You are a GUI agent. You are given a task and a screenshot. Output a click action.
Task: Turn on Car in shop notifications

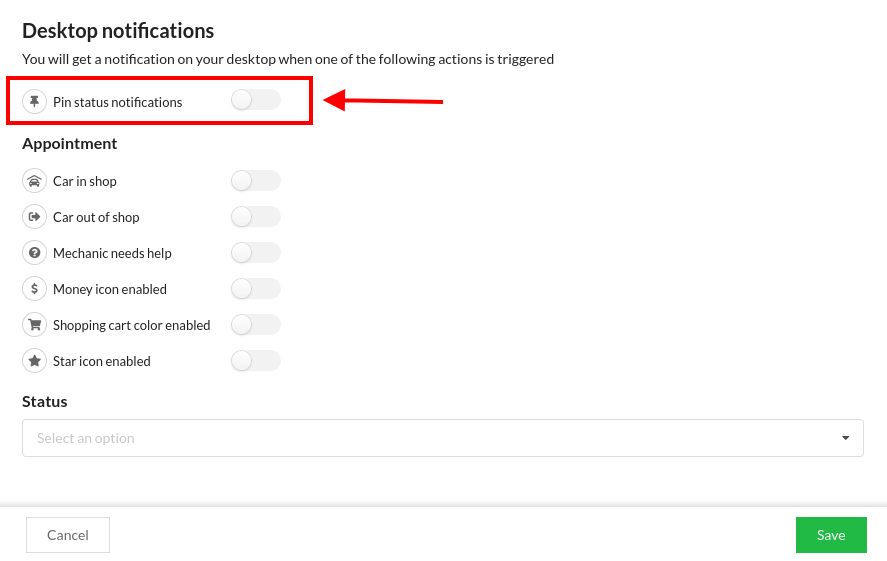pyautogui.click(x=255, y=181)
